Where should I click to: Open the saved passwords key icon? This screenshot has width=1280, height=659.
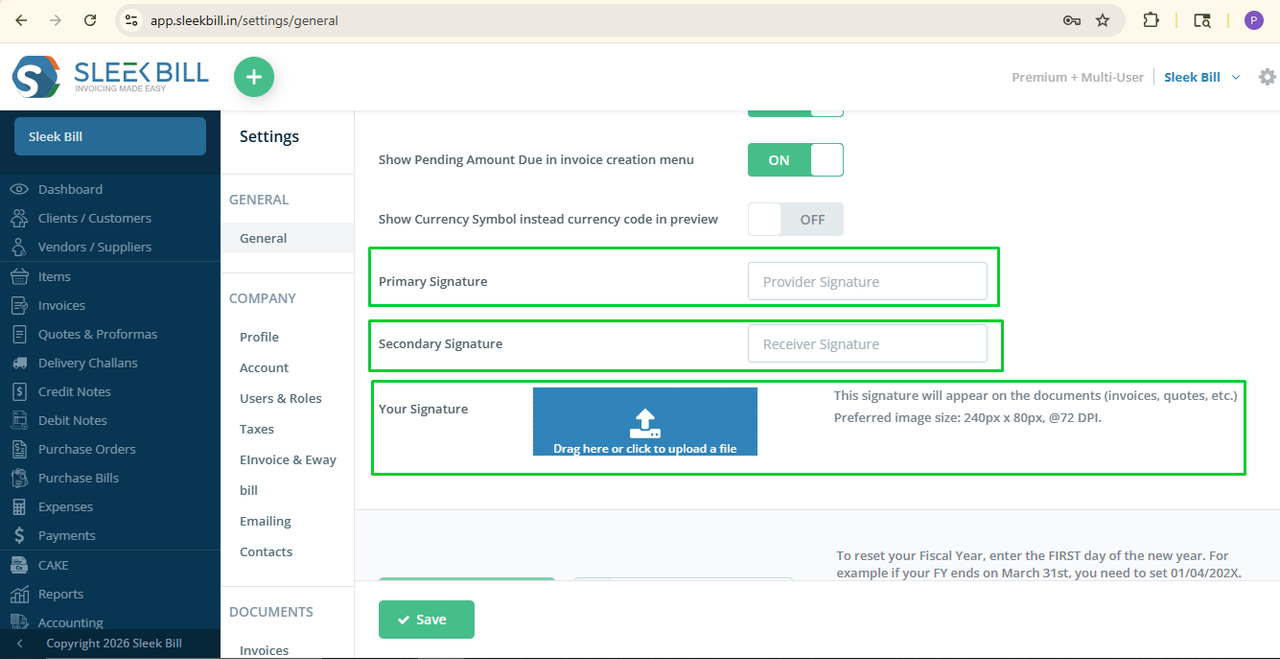[1071, 20]
